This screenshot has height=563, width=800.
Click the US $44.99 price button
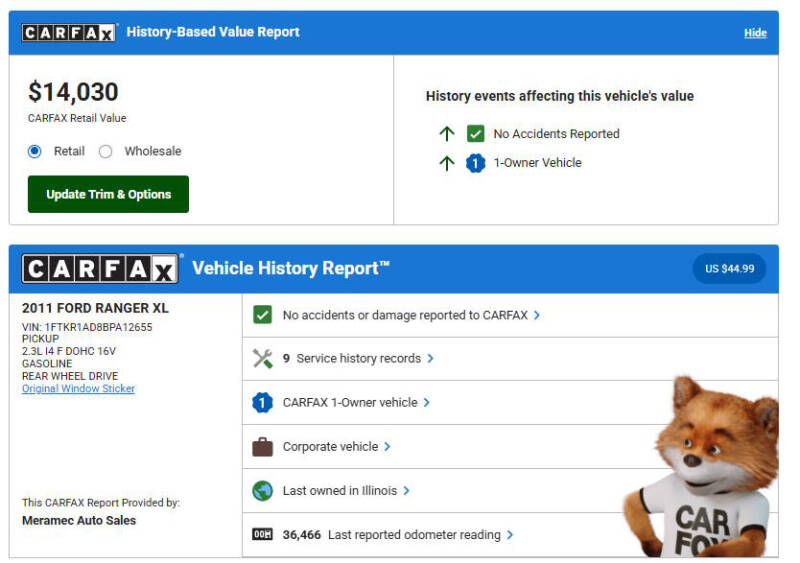click(729, 269)
